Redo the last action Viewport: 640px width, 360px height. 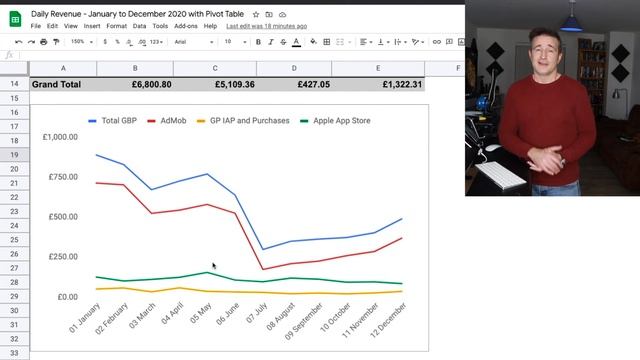[x=31, y=42]
